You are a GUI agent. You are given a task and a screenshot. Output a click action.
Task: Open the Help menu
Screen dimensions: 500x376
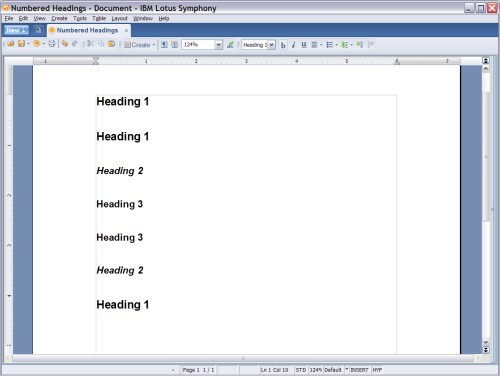click(164, 18)
